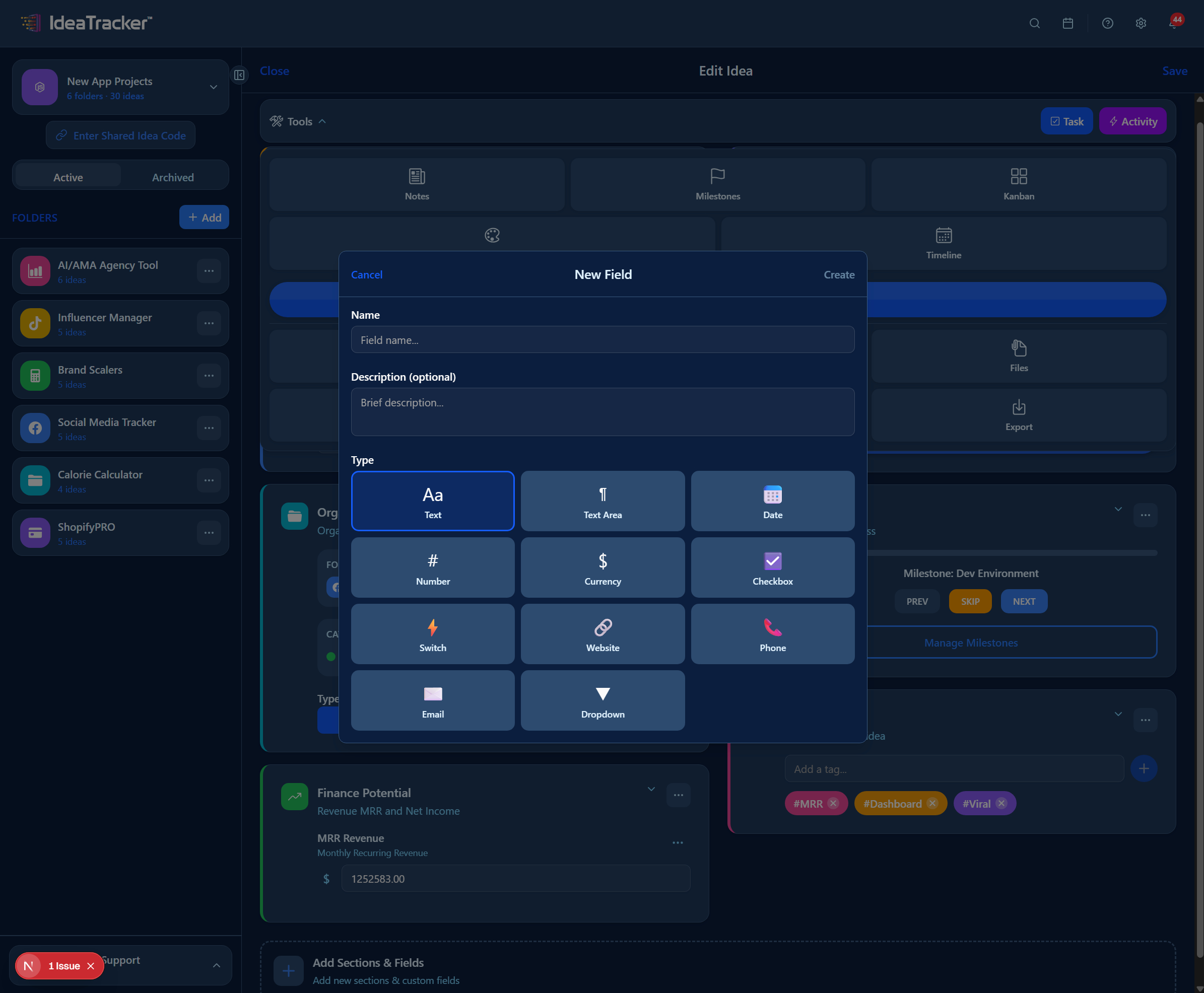Switch to the Activity tab
The height and width of the screenshot is (993, 1204).
click(1132, 121)
